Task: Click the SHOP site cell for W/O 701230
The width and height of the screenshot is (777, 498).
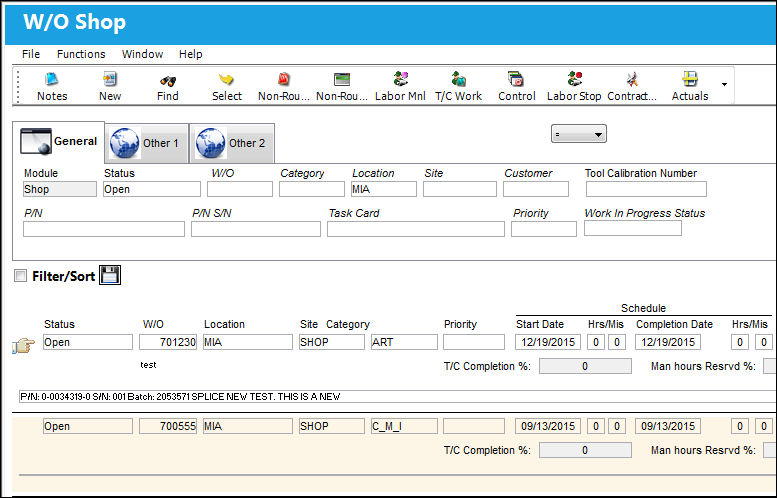Action: click(x=332, y=342)
